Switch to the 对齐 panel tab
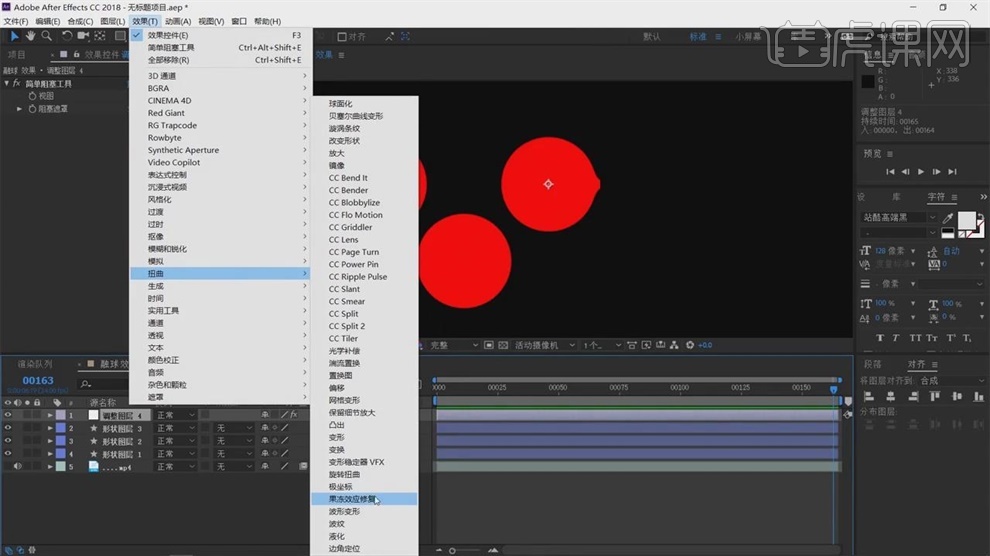 click(x=916, y=364)
